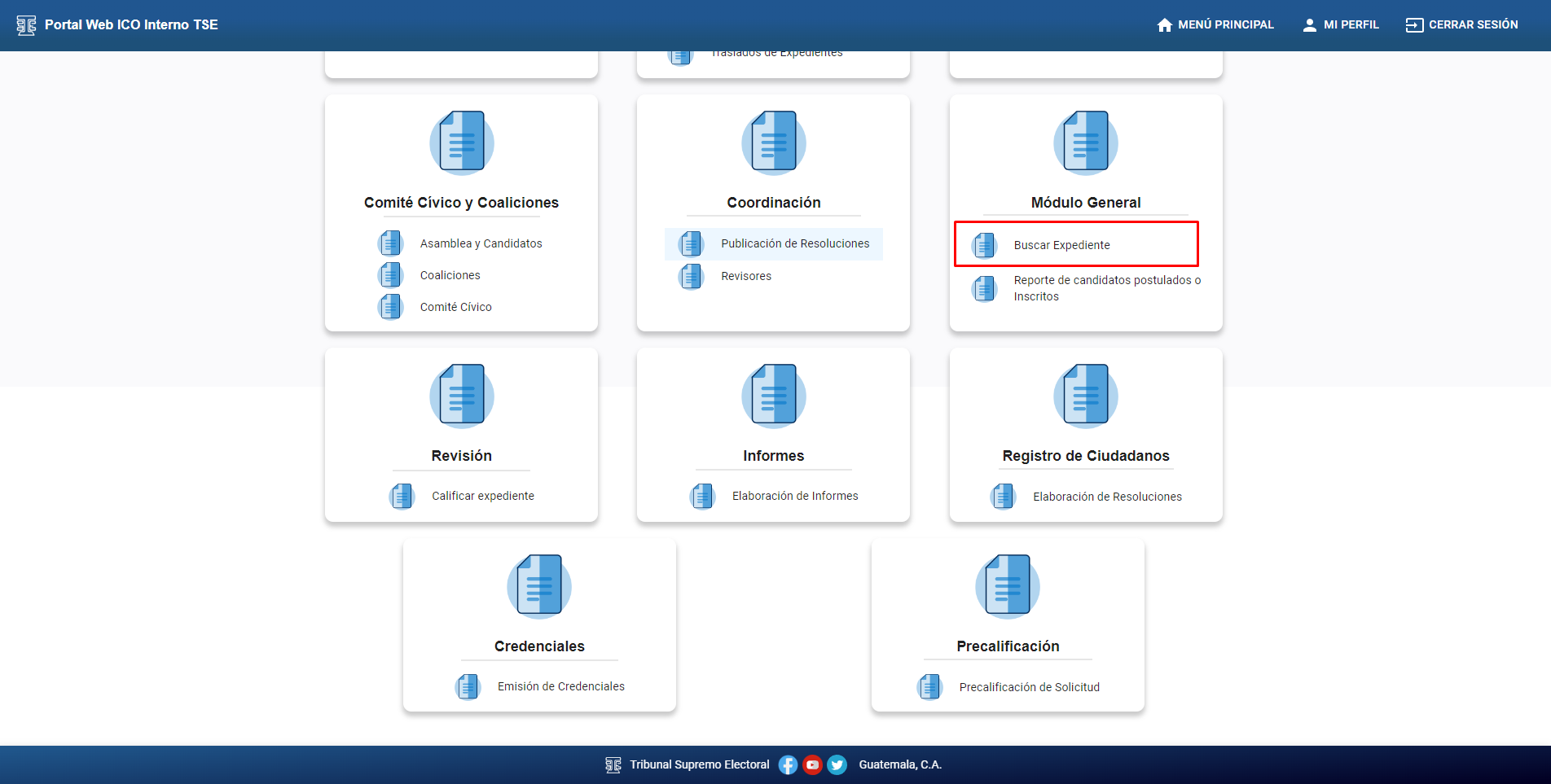Image resolution: width=1551 pixels, height=784 pixels.
Task: Open Asamblea y Candidatos link
Action: coord(481,243)
